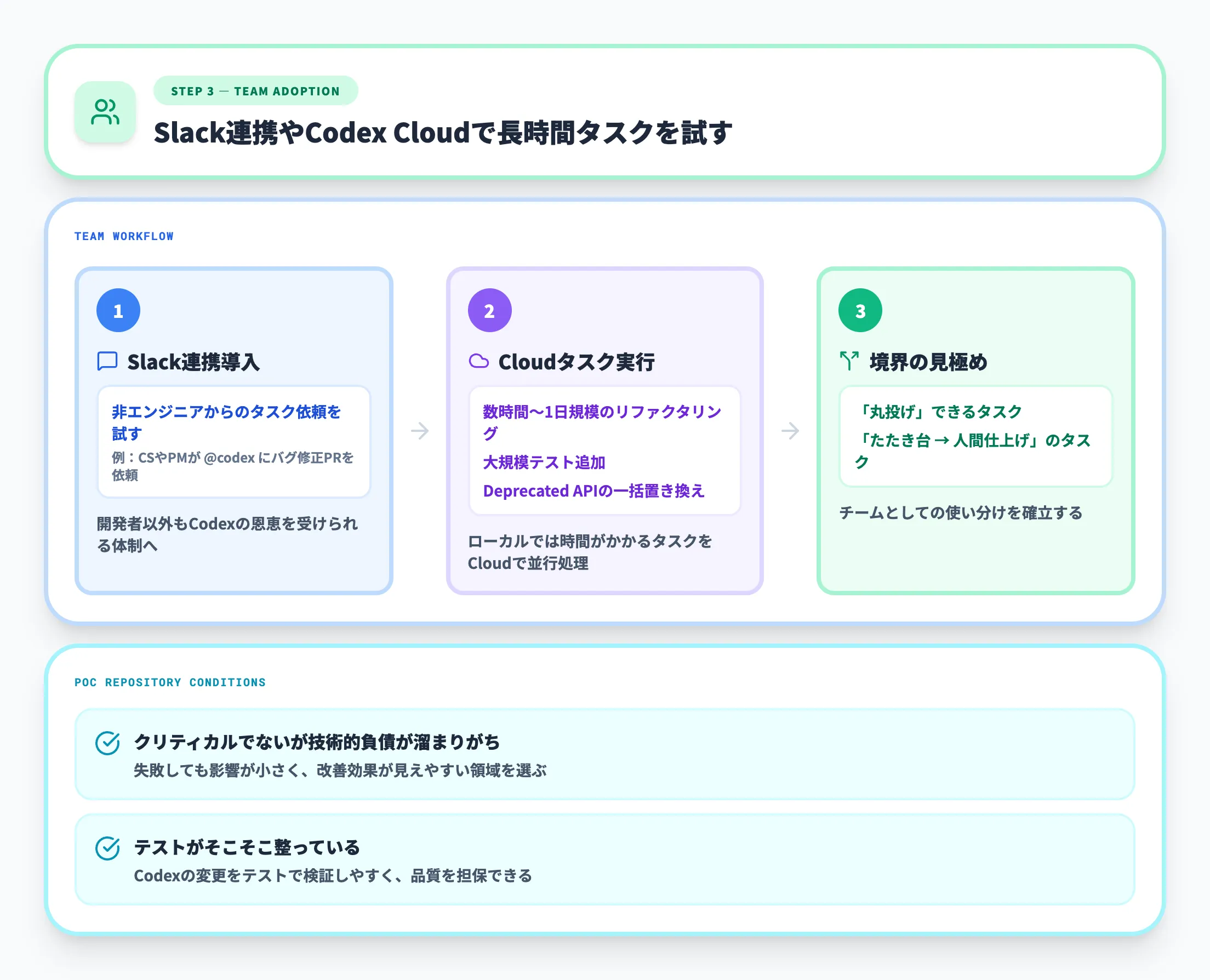This screenshot has height=980, width=1210.
Task: Toggle the checkmark beside クリティカルでないが技術的負債が溜まりがち
Action: [109, 742]
